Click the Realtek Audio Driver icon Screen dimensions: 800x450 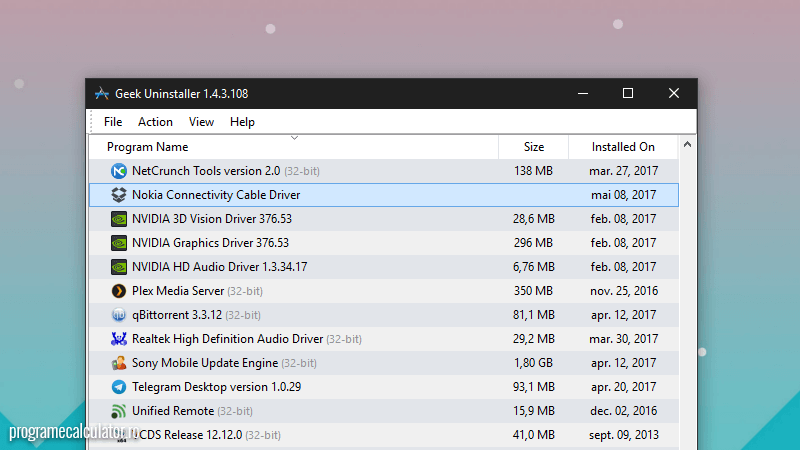119,339
